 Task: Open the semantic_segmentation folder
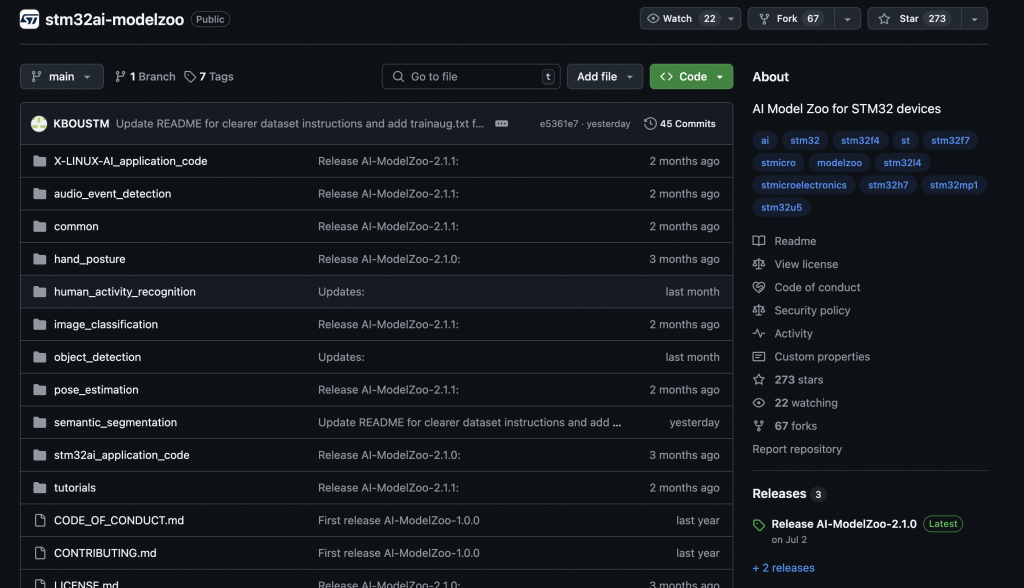click(116, 422)
